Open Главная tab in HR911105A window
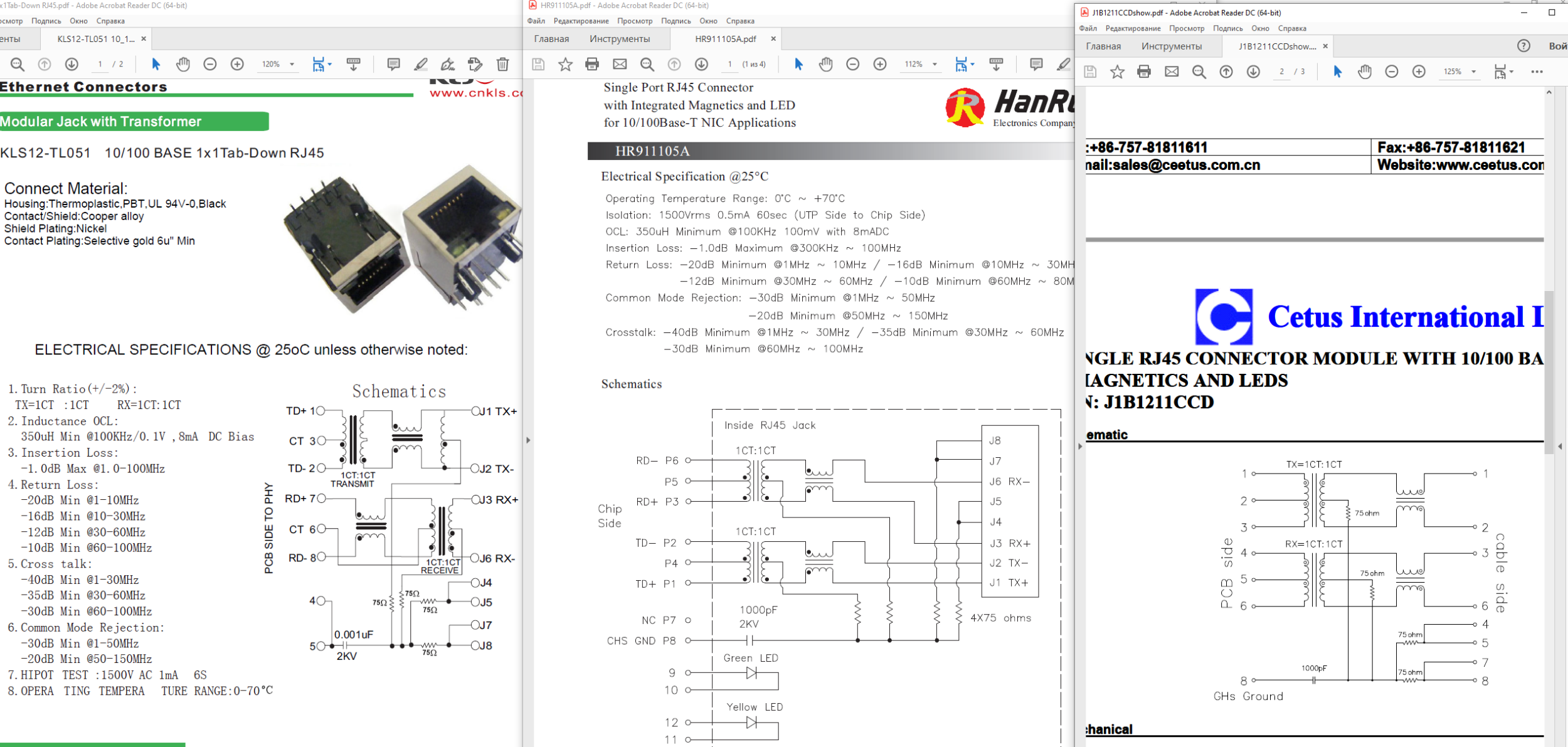 pos(551,39)
